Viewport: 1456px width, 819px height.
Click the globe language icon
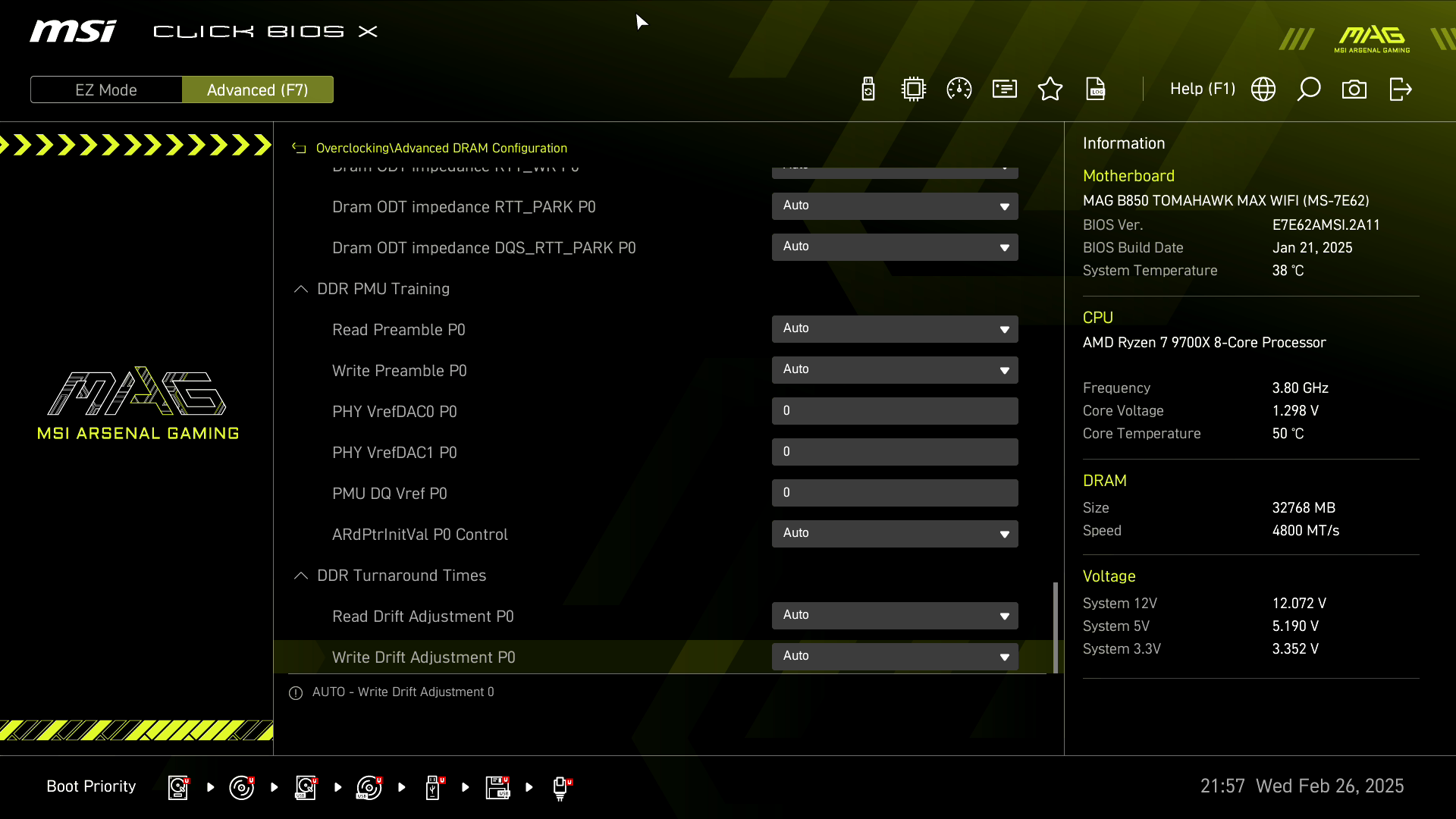coord(1263,89)
